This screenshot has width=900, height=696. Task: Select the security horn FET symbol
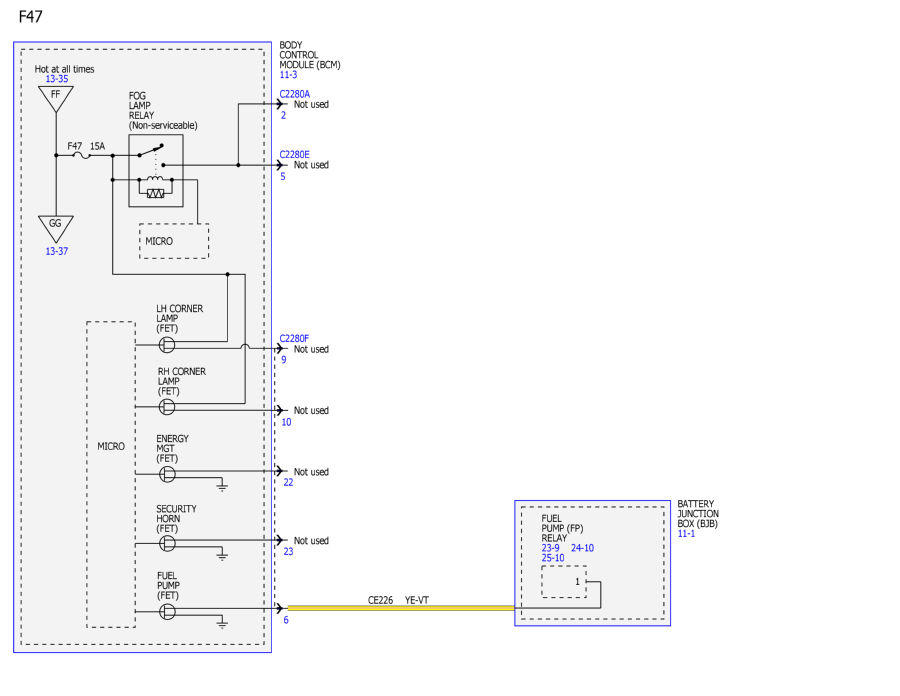(x=167, y=543)
